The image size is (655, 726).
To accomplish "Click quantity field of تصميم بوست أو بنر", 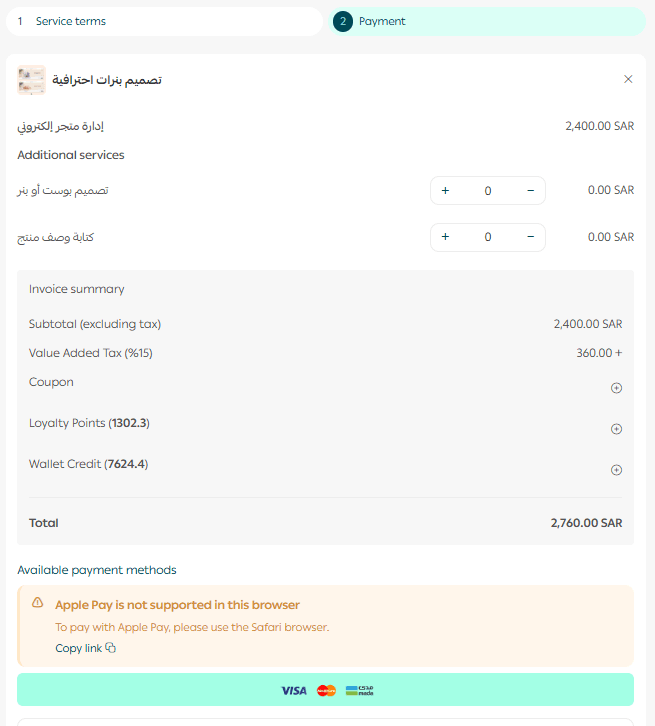I will [x=488, y=190].
